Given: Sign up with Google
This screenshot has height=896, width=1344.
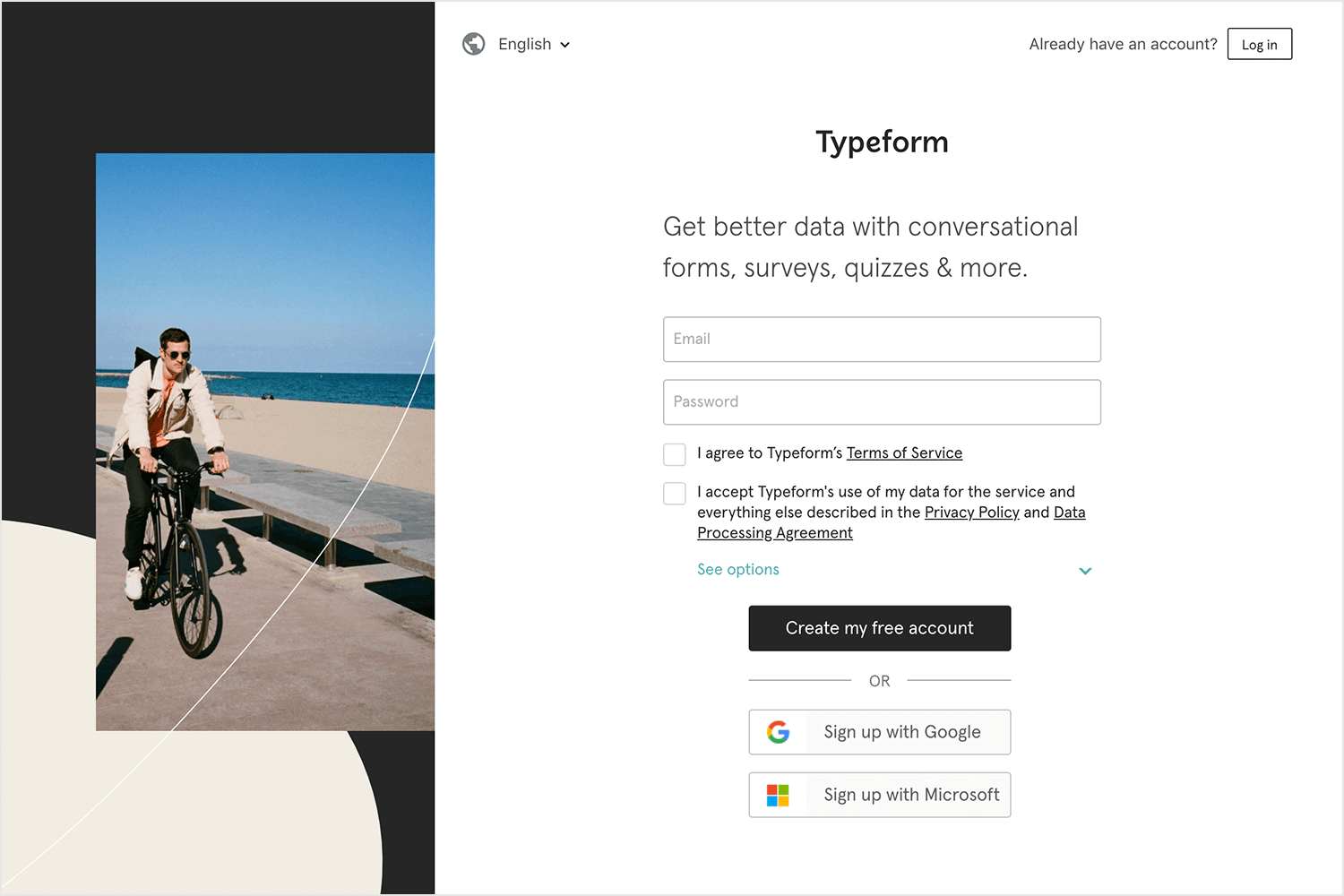Looking at the screenshot, I should click(880, 732).
